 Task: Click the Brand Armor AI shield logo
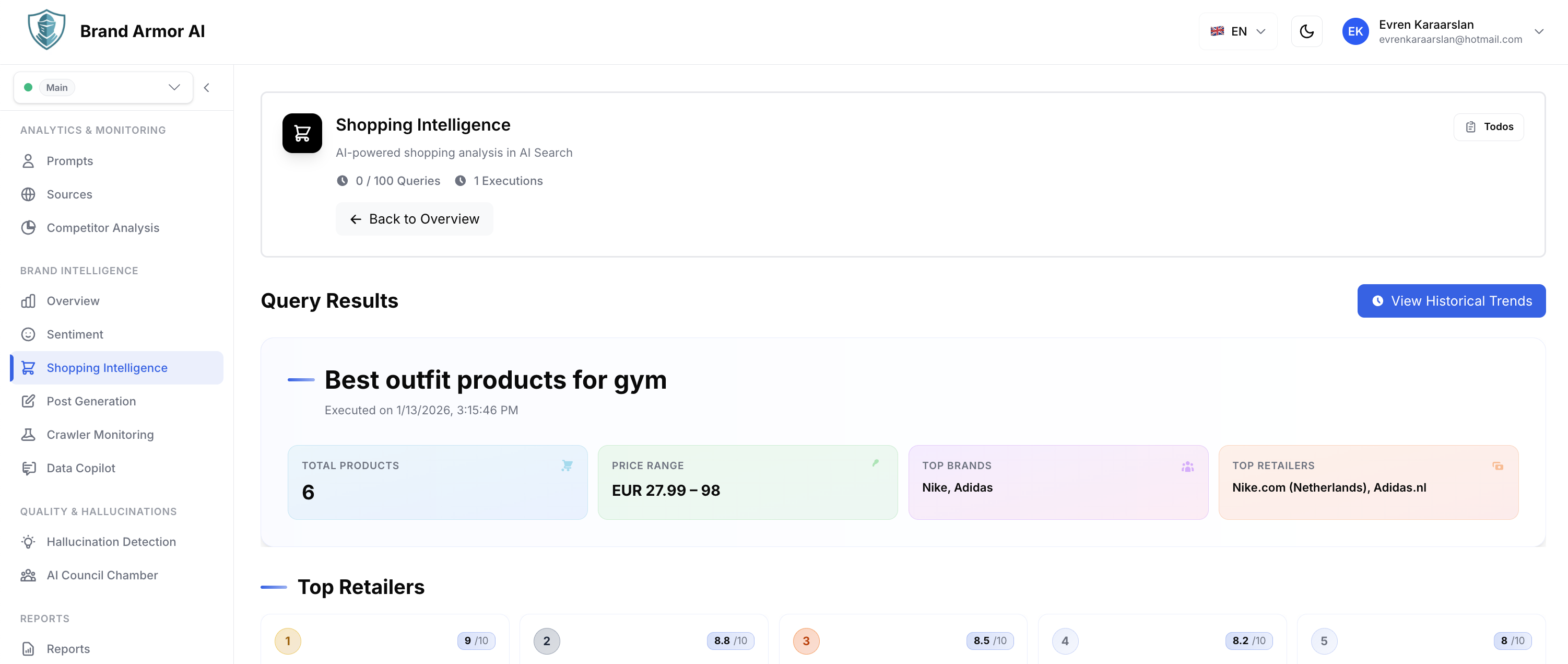pyautogui.click(x=46, y=30)
